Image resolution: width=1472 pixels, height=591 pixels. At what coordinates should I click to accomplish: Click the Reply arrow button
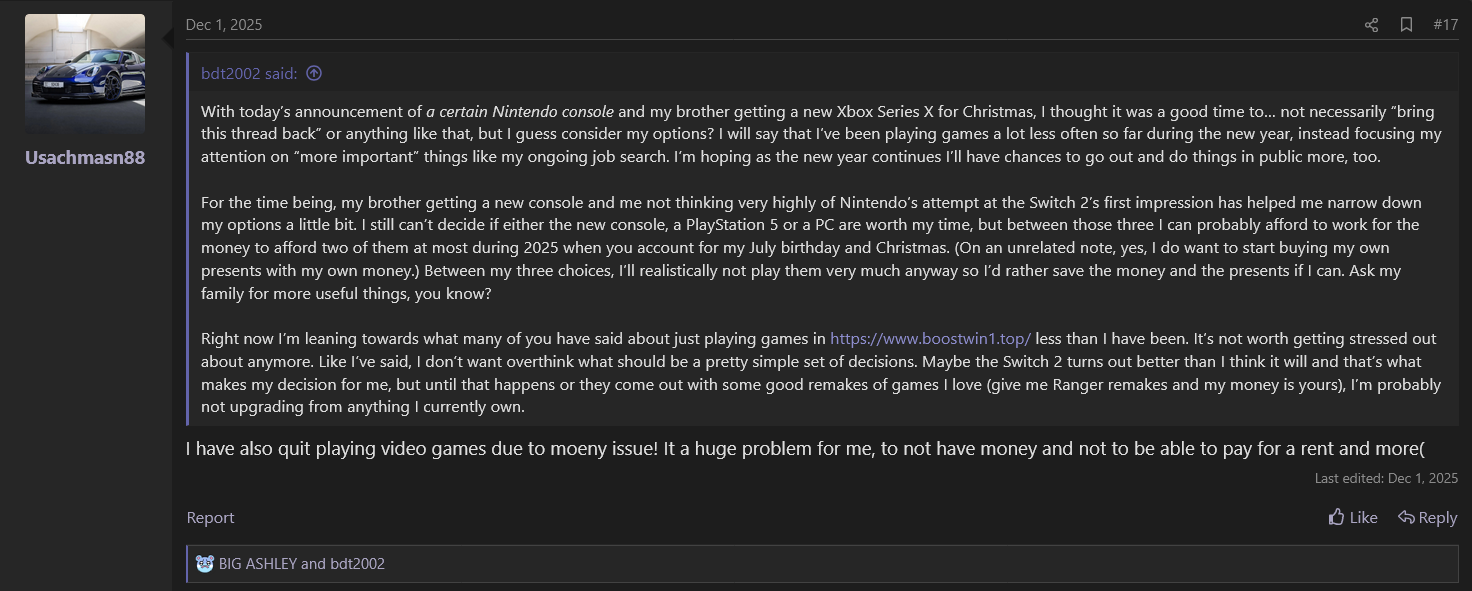click(1427, 517)
